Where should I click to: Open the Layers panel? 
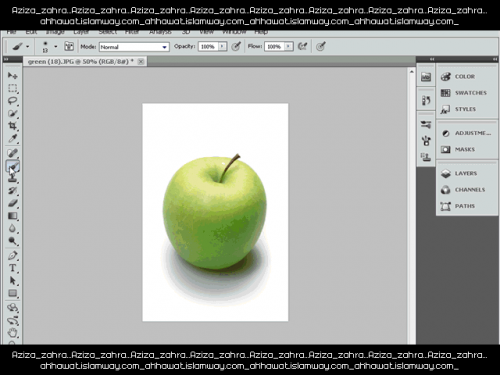point(467,173)
